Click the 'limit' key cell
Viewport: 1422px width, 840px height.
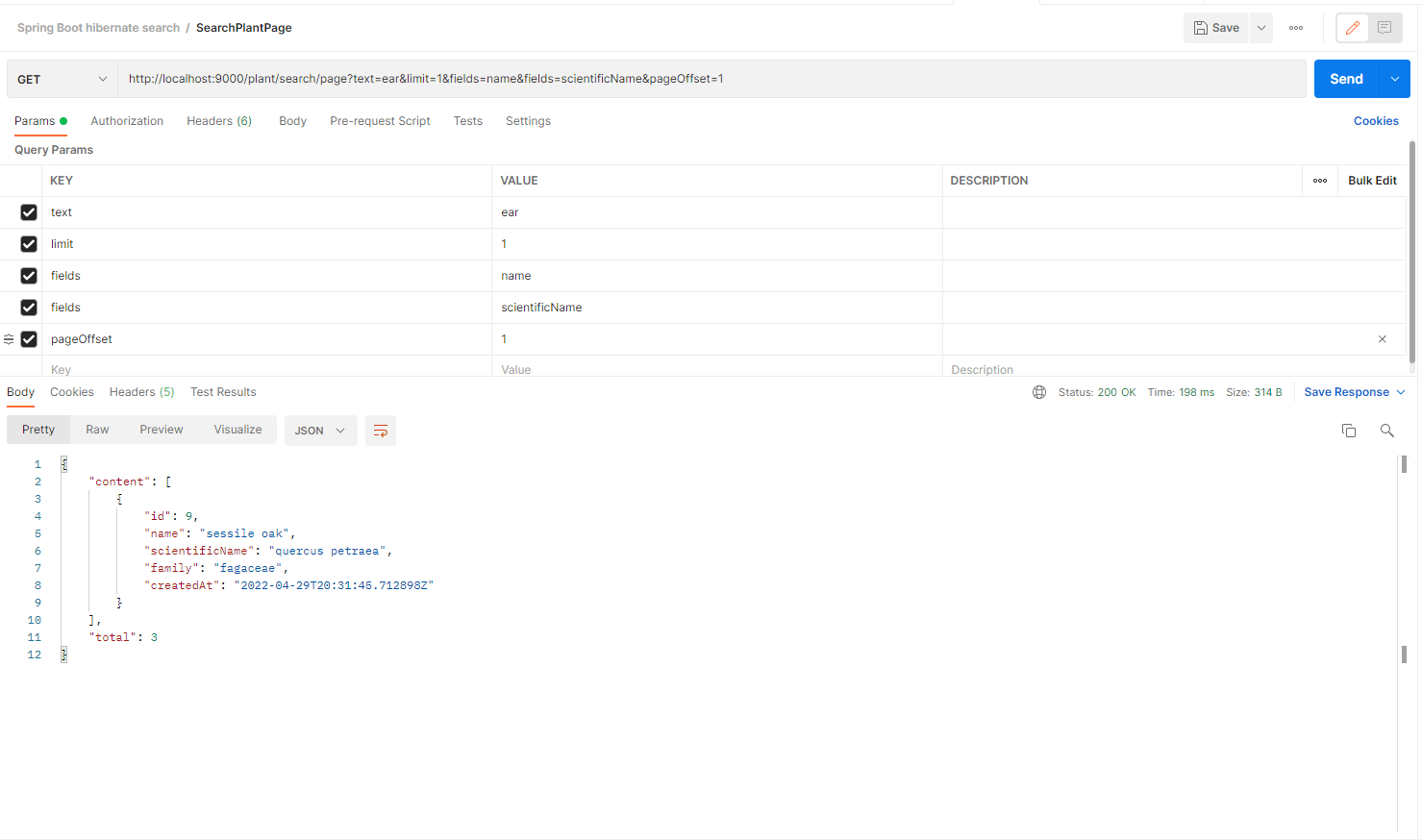pos(266,244)
